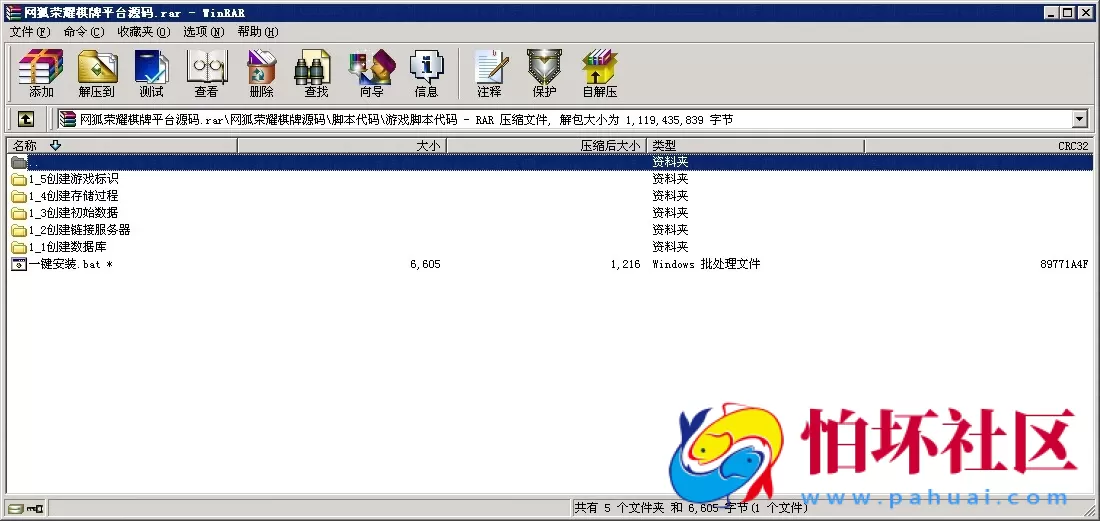The image size is (1100, 521).
Task: Click the size value 6,605
Action: [x=425, y=264]
